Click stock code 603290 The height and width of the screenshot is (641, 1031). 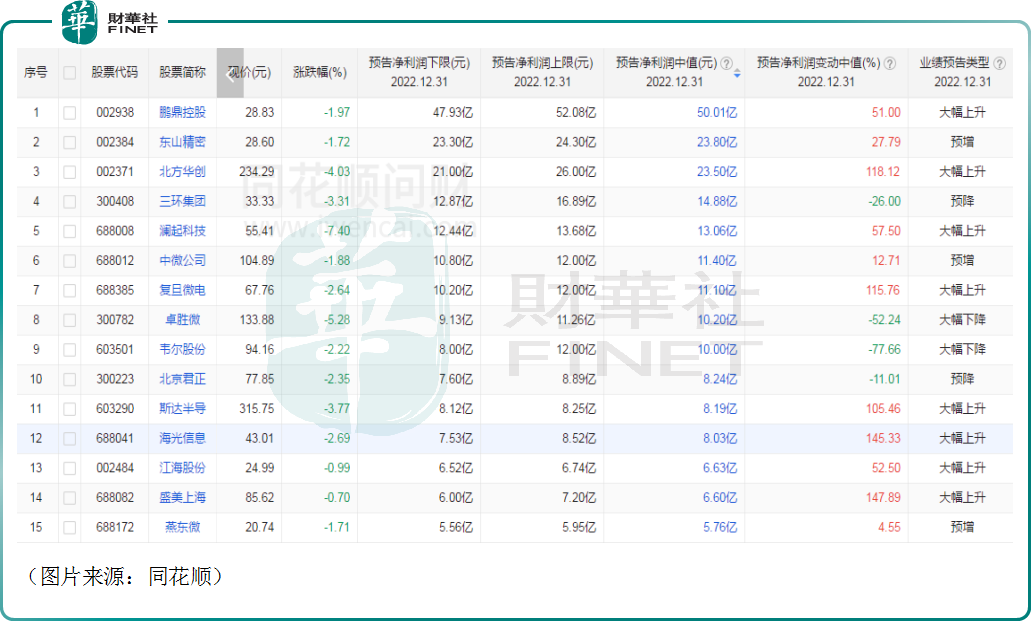click(x=115, y=408)
